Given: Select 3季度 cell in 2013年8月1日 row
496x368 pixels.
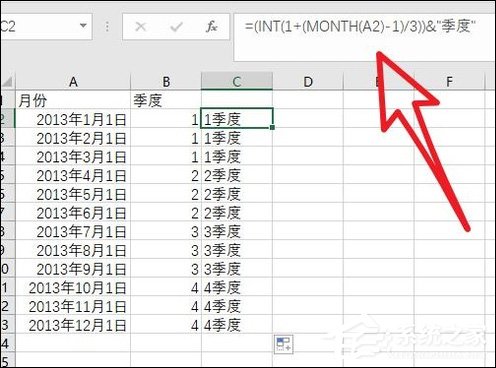Looking at the screenshot, I should [237, 250].
